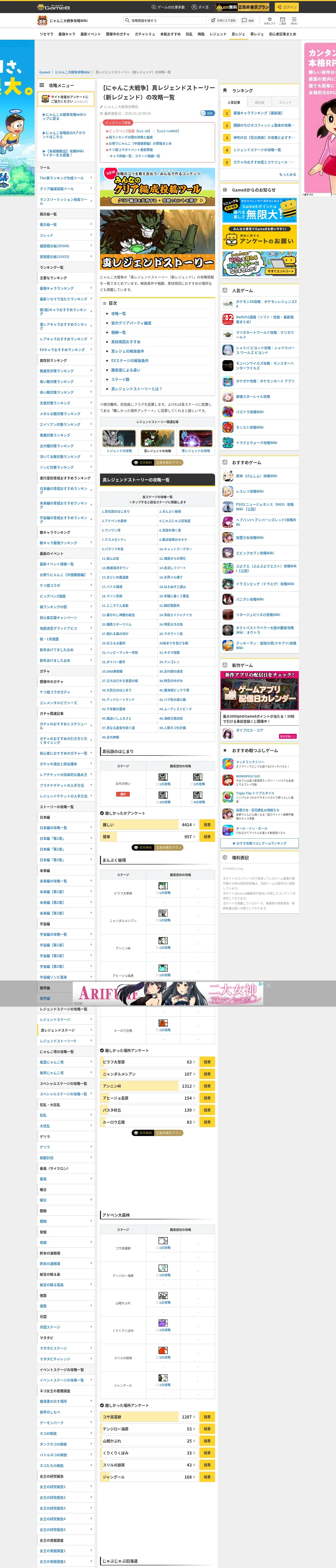Open the header comment count 896 icon

tap(248, 20)
